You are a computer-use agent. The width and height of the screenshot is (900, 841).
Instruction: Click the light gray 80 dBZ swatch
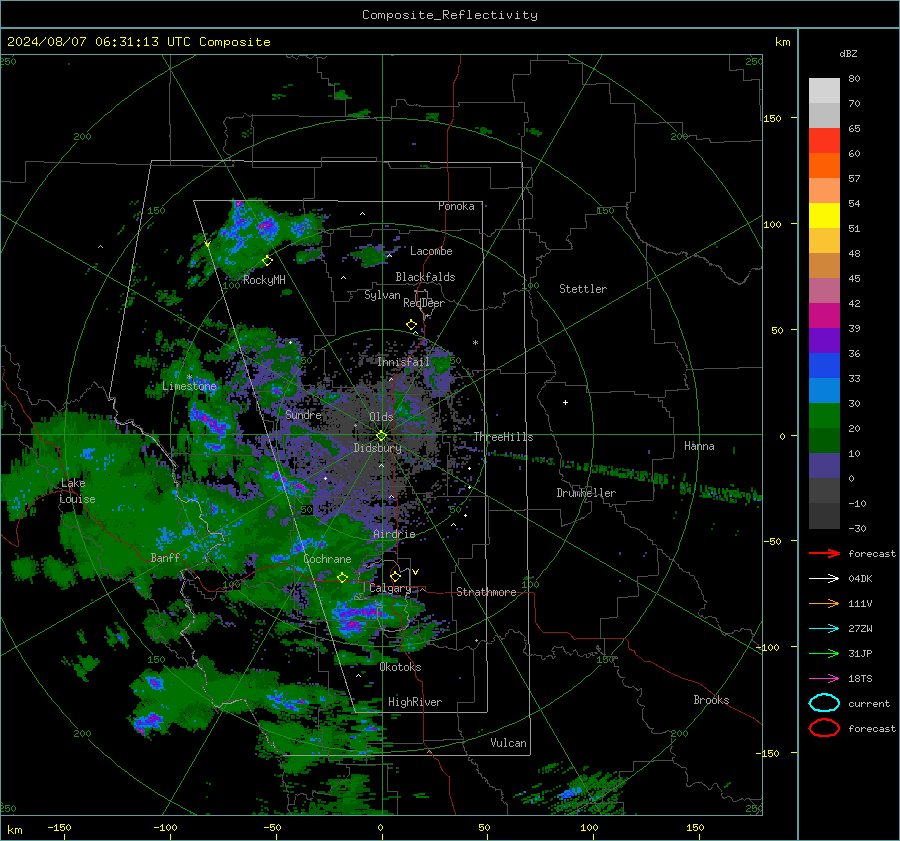pyautogui.click(x=824, y=90)
